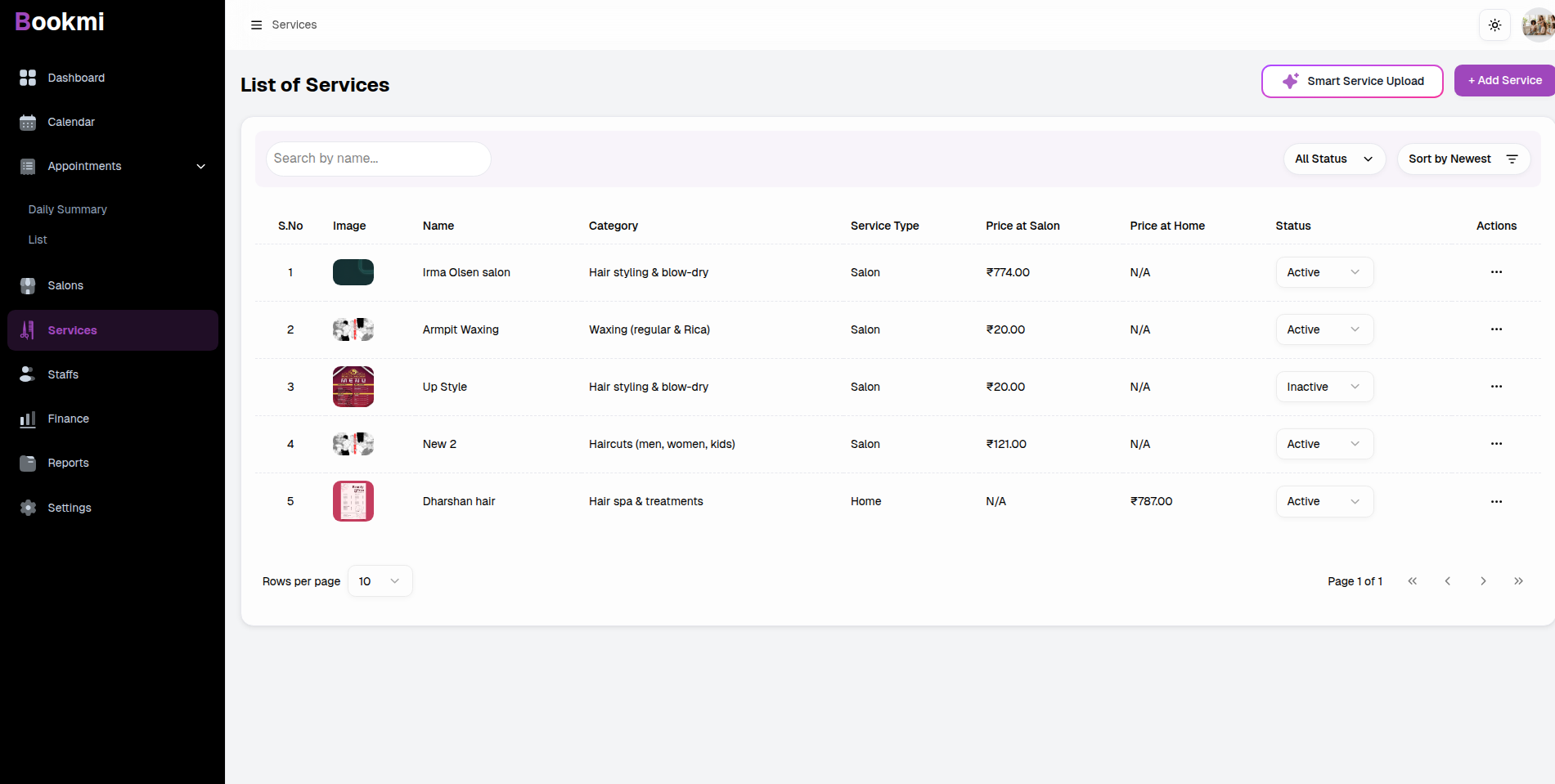The width and height of the screenshot is (1555, 784).
Task: Go to the List page under Appointments
Action: point(38,240)
